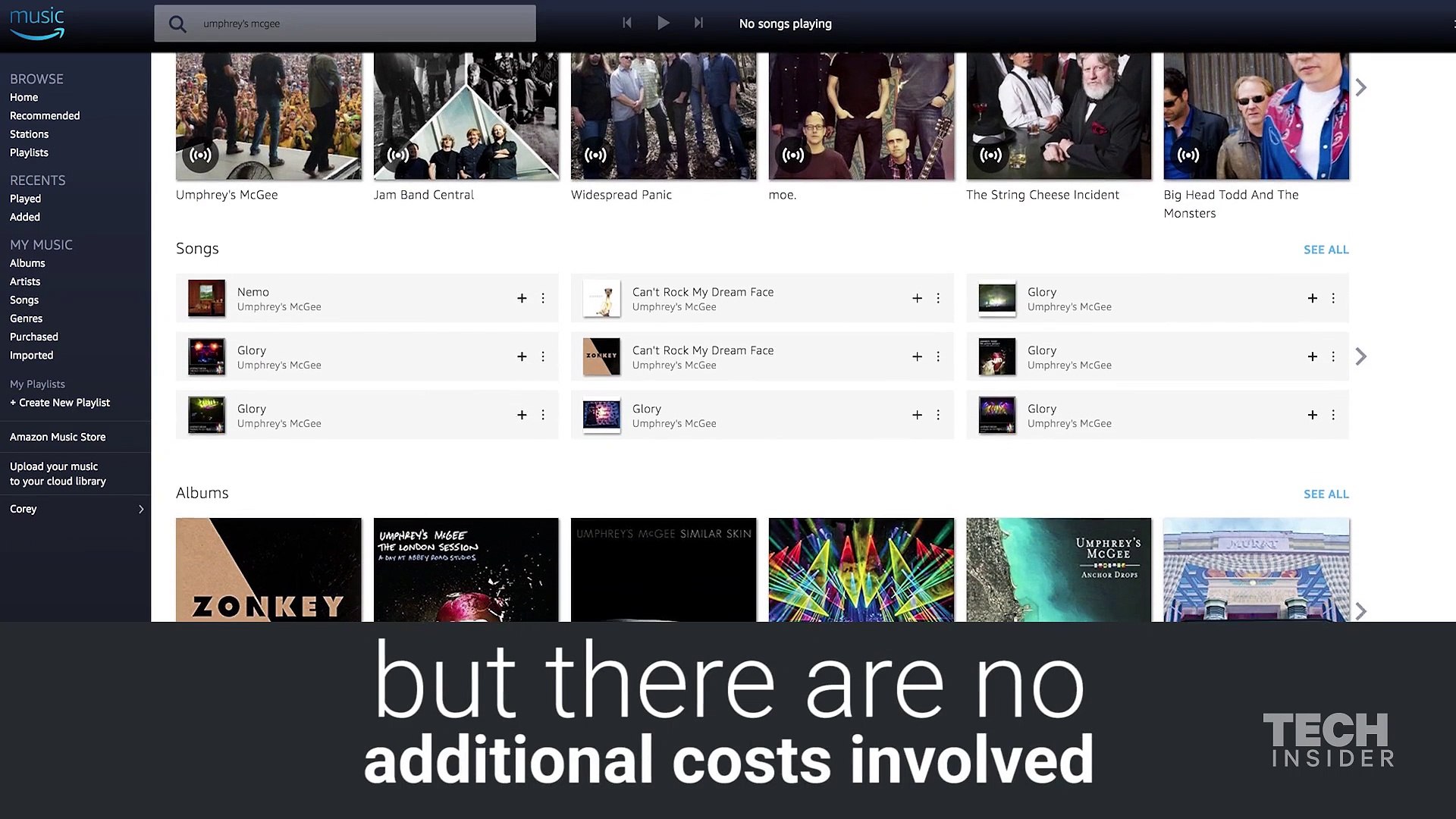The image size is (1456, 819).
Task: Open the Widespread Panic station title
Action: [x=621, y=195]
